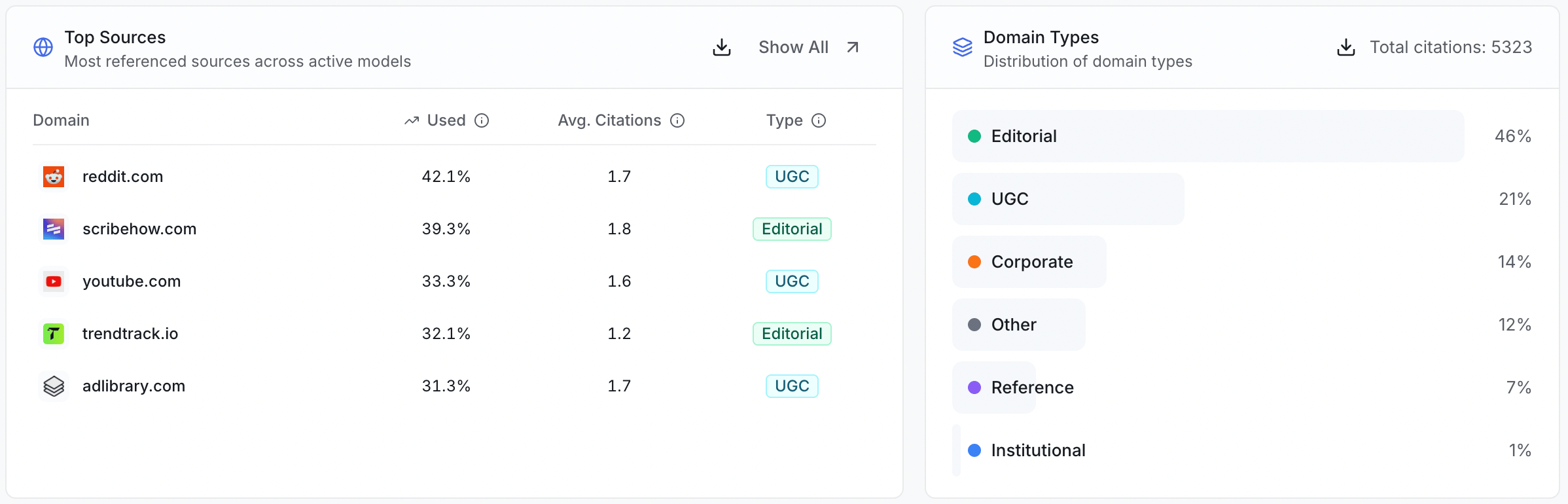Click the Domain column header

pyautogui.click(x=61, y=120)
